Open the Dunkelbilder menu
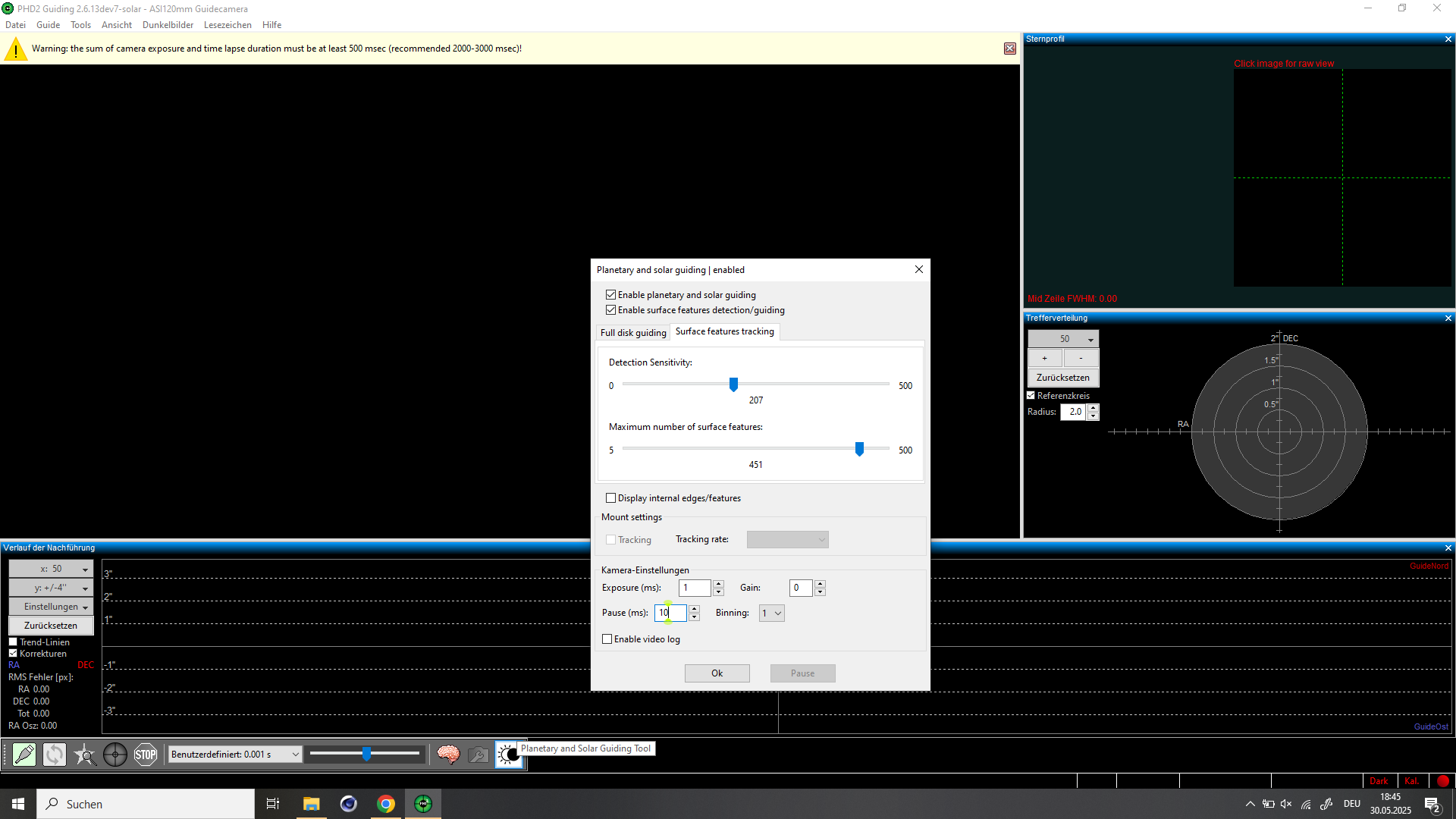This screenshot has width=1456, height=819. pos(168,25)
